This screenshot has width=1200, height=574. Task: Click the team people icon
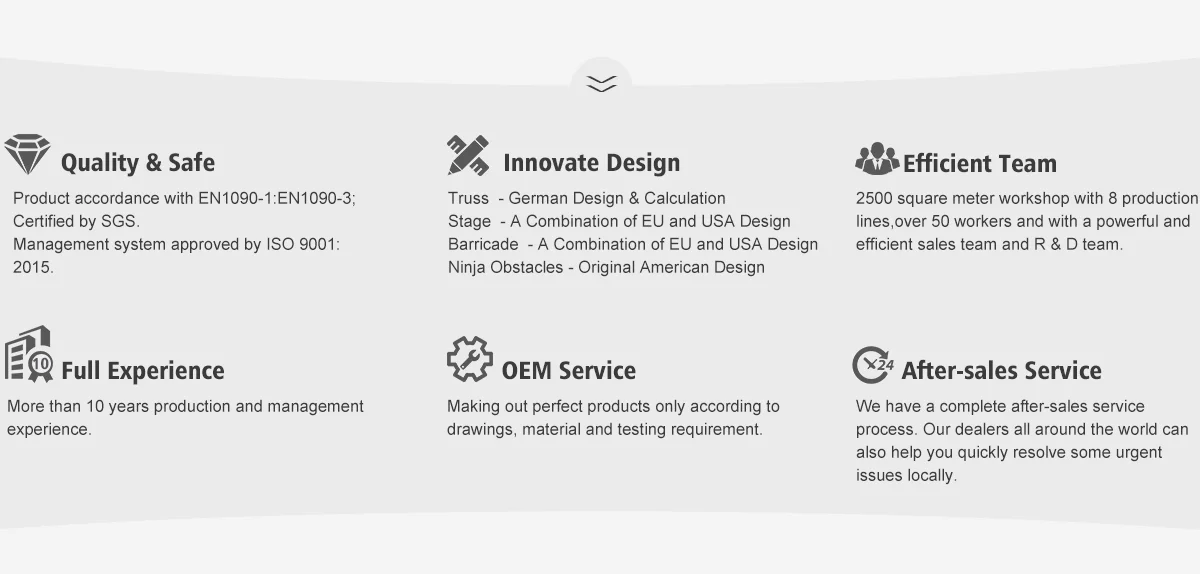877,158
